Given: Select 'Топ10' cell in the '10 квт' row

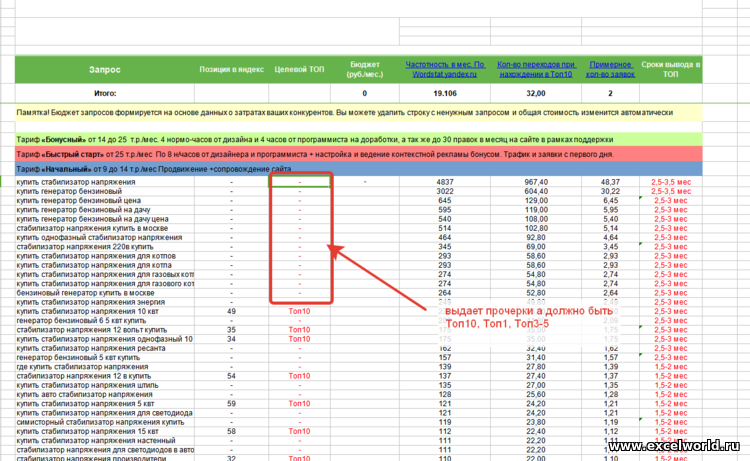Looking at the screenshot, I should tap(299, 311).
